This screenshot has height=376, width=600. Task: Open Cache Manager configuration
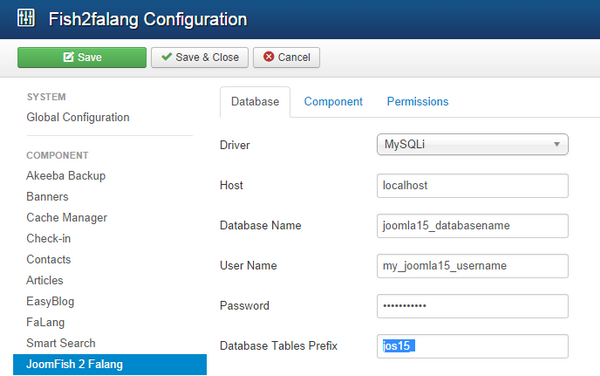(67, 218)
